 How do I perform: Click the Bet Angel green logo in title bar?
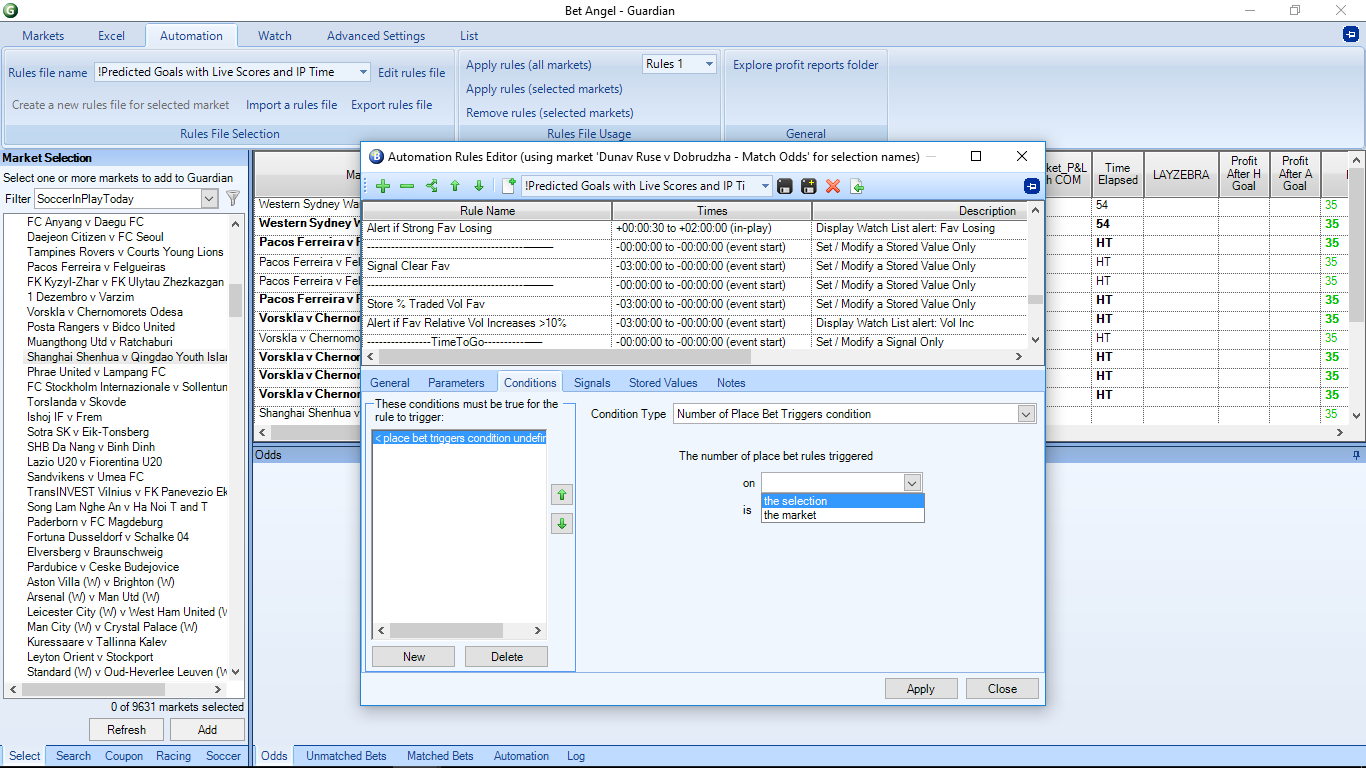pos(10,11)
